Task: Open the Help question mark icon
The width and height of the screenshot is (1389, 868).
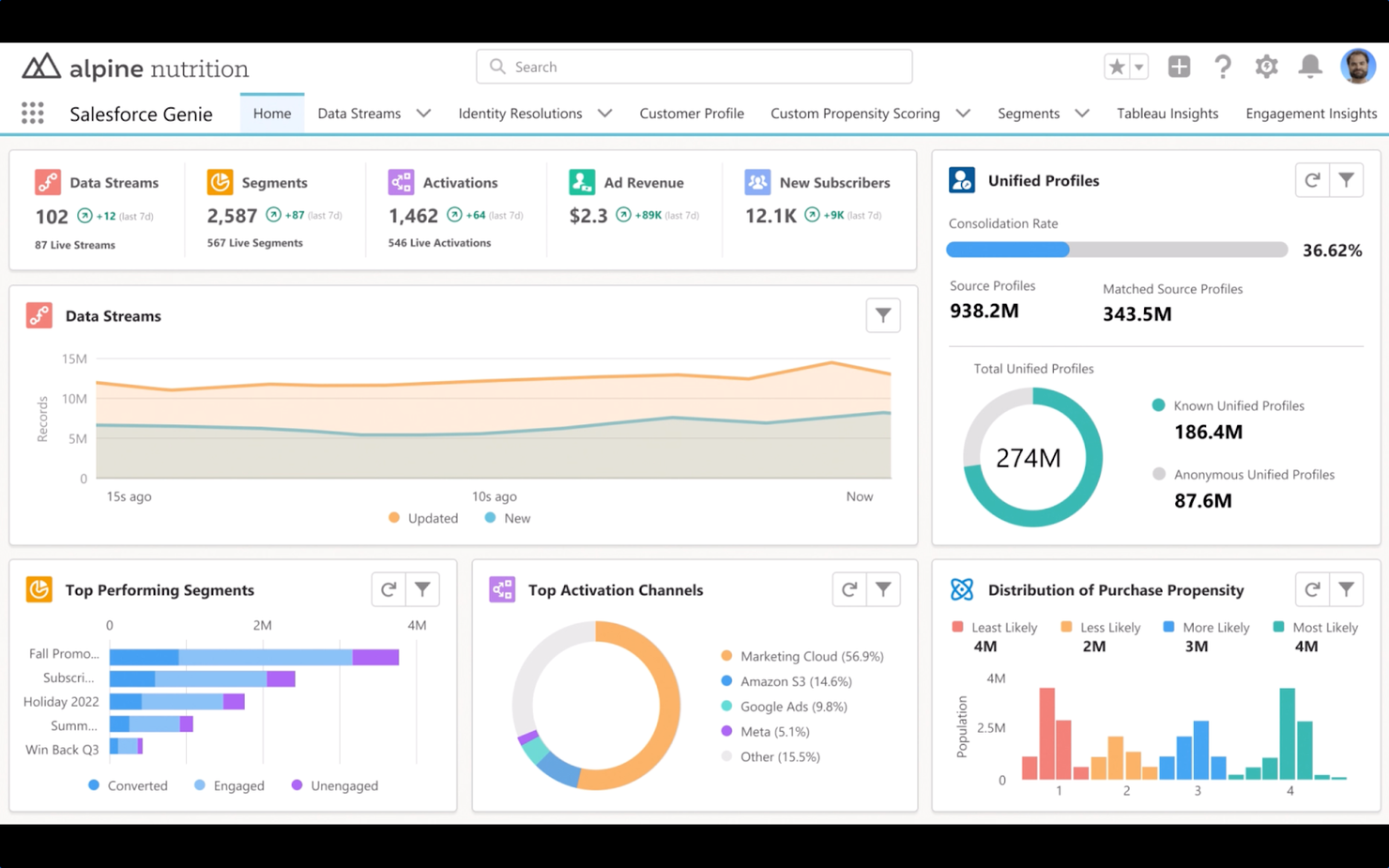Action: [1222, 67]
